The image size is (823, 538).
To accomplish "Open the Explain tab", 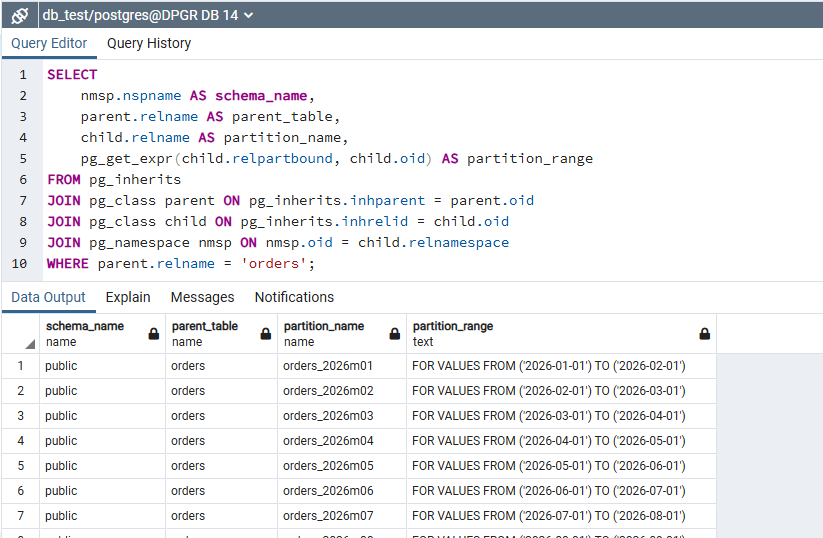I will point(128,297).
